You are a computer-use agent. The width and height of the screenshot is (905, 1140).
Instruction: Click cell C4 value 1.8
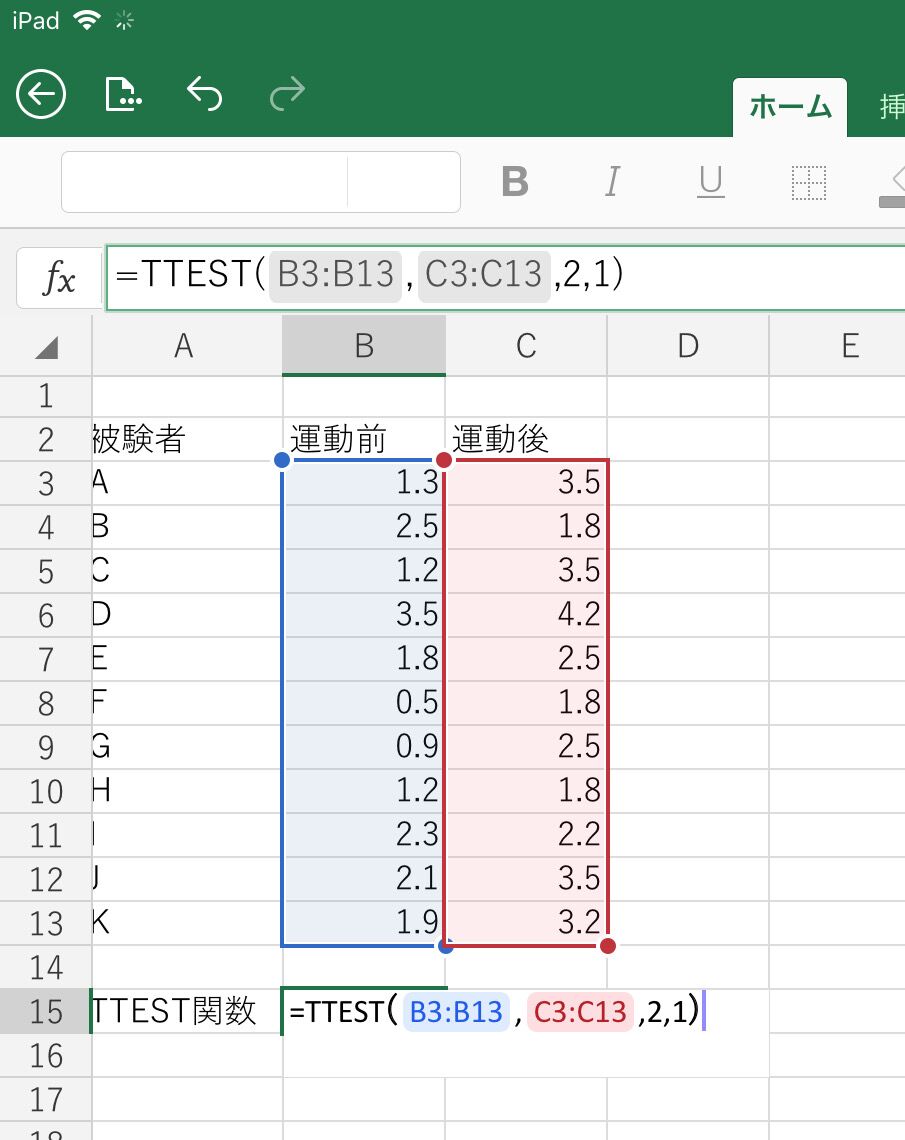click(526, 527)
